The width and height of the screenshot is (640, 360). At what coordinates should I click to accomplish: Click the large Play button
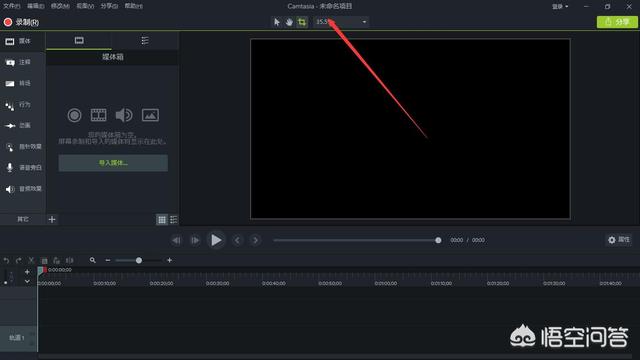[x=216, y=240]
